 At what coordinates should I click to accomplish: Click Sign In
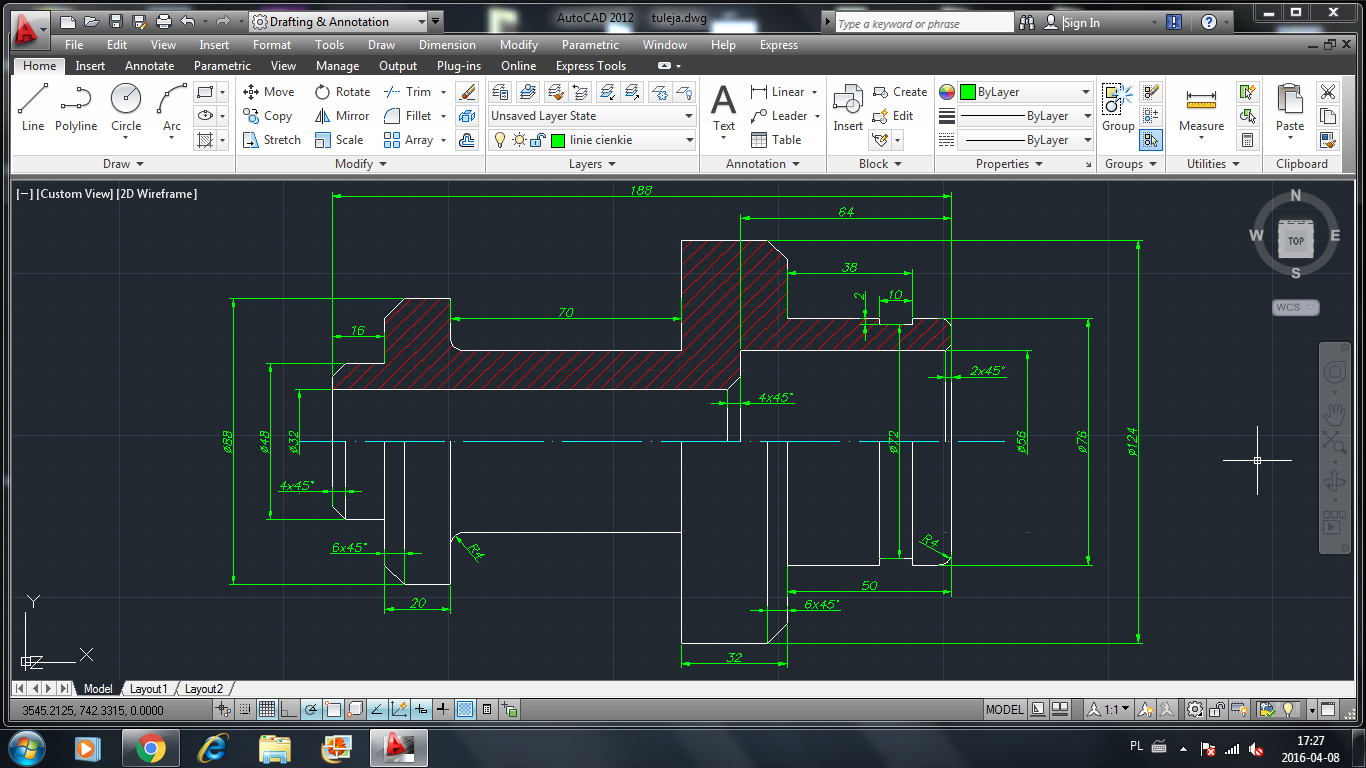point(1081,23)
